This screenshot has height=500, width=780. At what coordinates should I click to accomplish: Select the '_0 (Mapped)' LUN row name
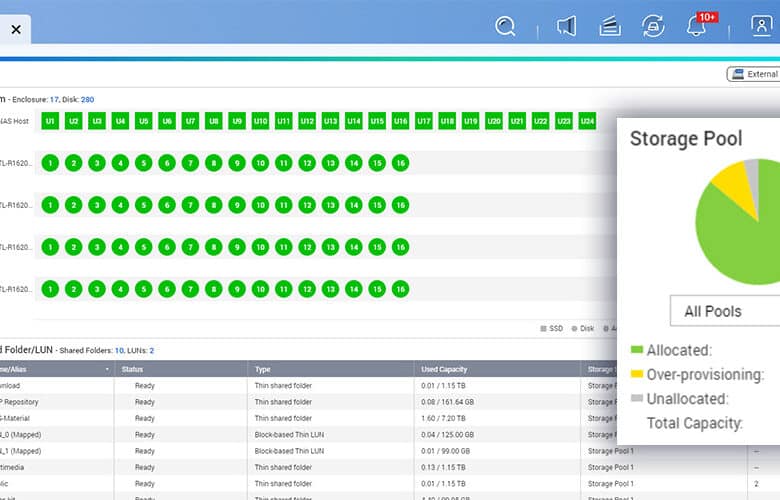tap(20, 435)
